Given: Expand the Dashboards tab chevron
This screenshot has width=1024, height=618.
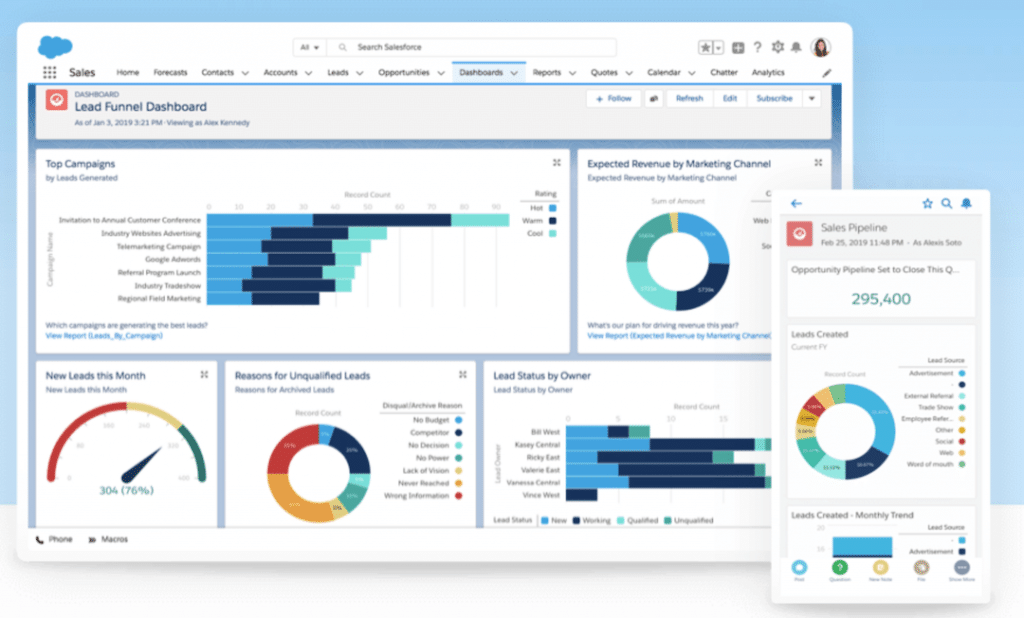Looking at the screenshot, I should click(514, 73).
